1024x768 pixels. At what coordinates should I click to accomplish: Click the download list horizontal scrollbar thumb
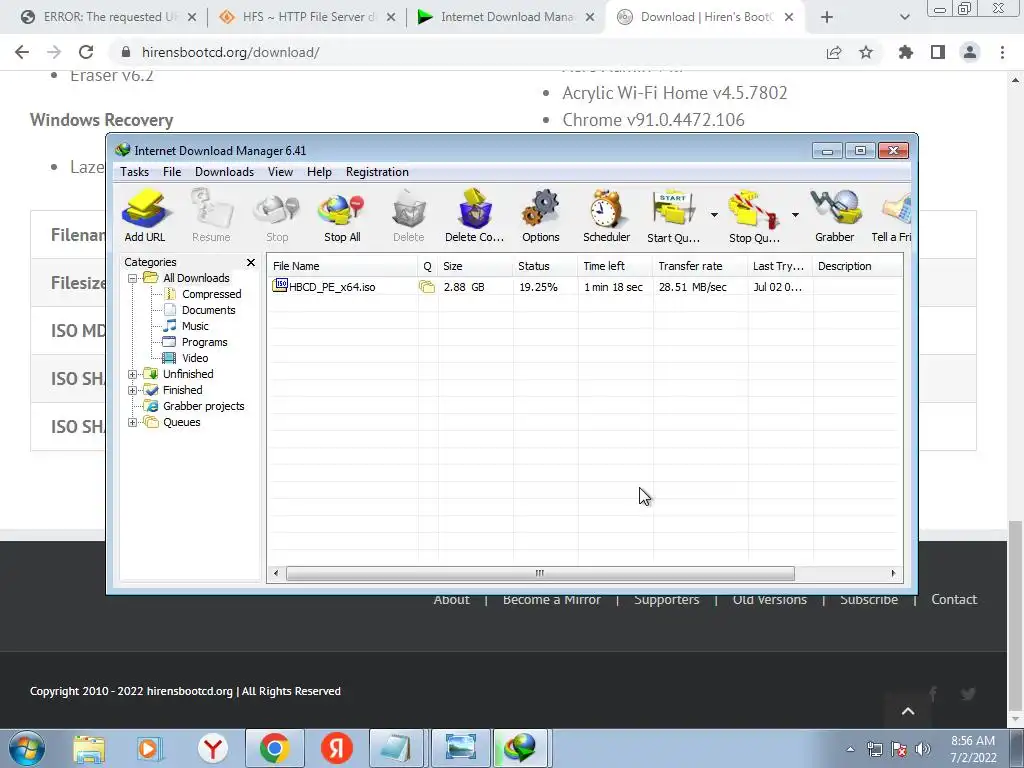tap(540, 573)
